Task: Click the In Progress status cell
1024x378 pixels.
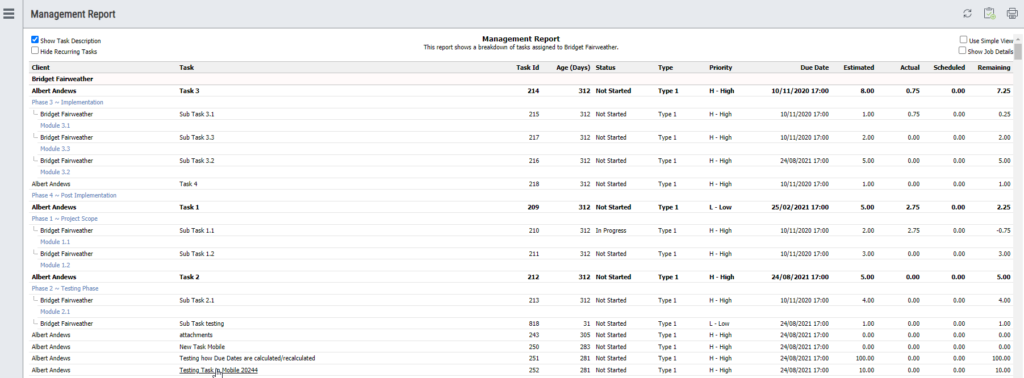Action: 610,230
